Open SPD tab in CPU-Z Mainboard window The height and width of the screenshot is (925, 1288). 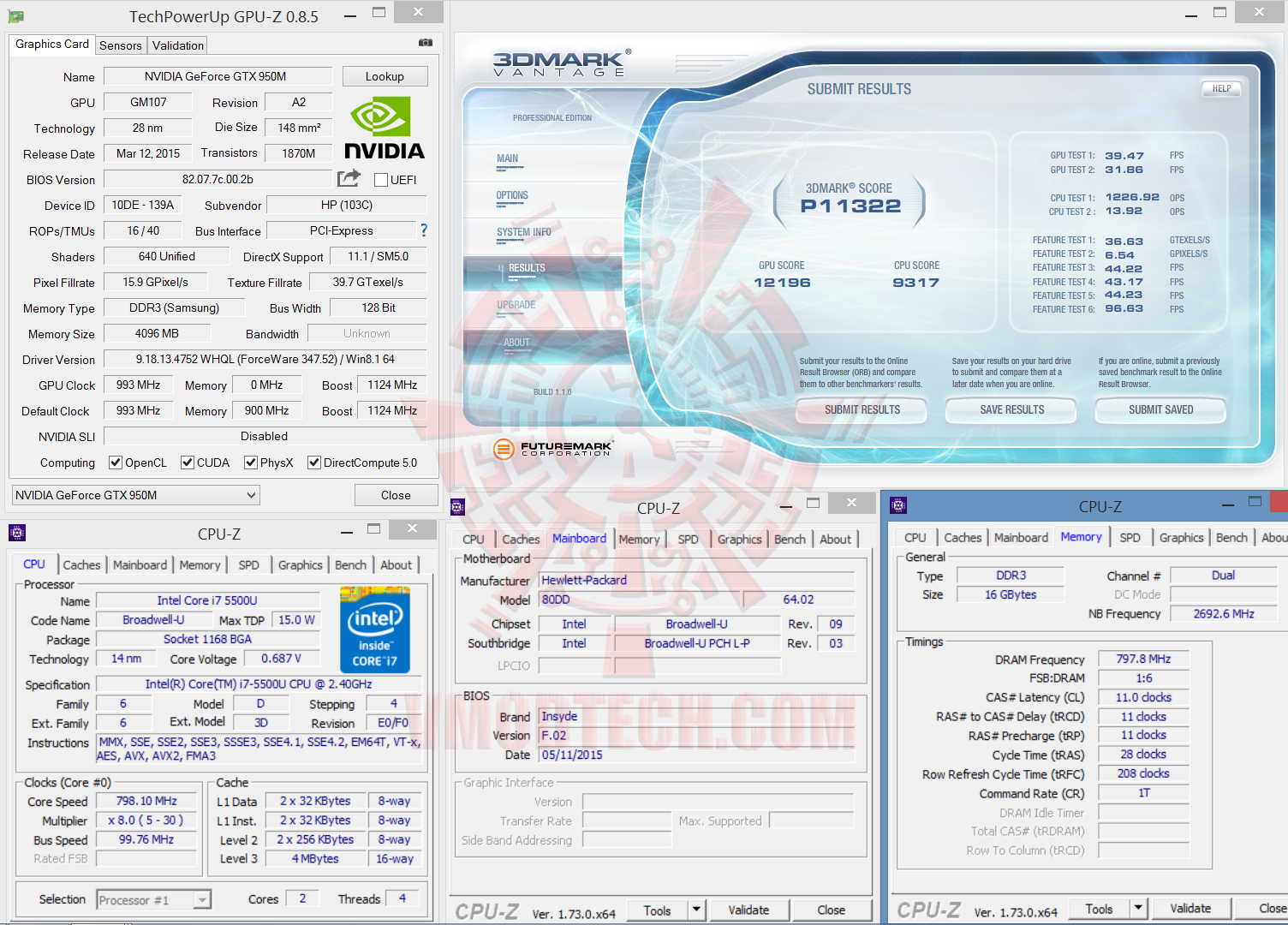coord(689,540)
